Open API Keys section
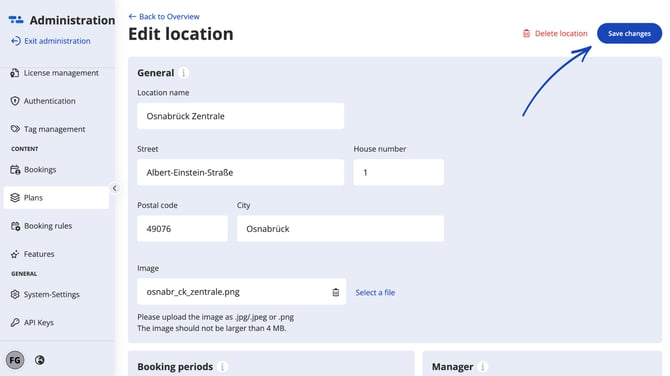The height and width of the screenshot is (376, 670). coord(56,323)
